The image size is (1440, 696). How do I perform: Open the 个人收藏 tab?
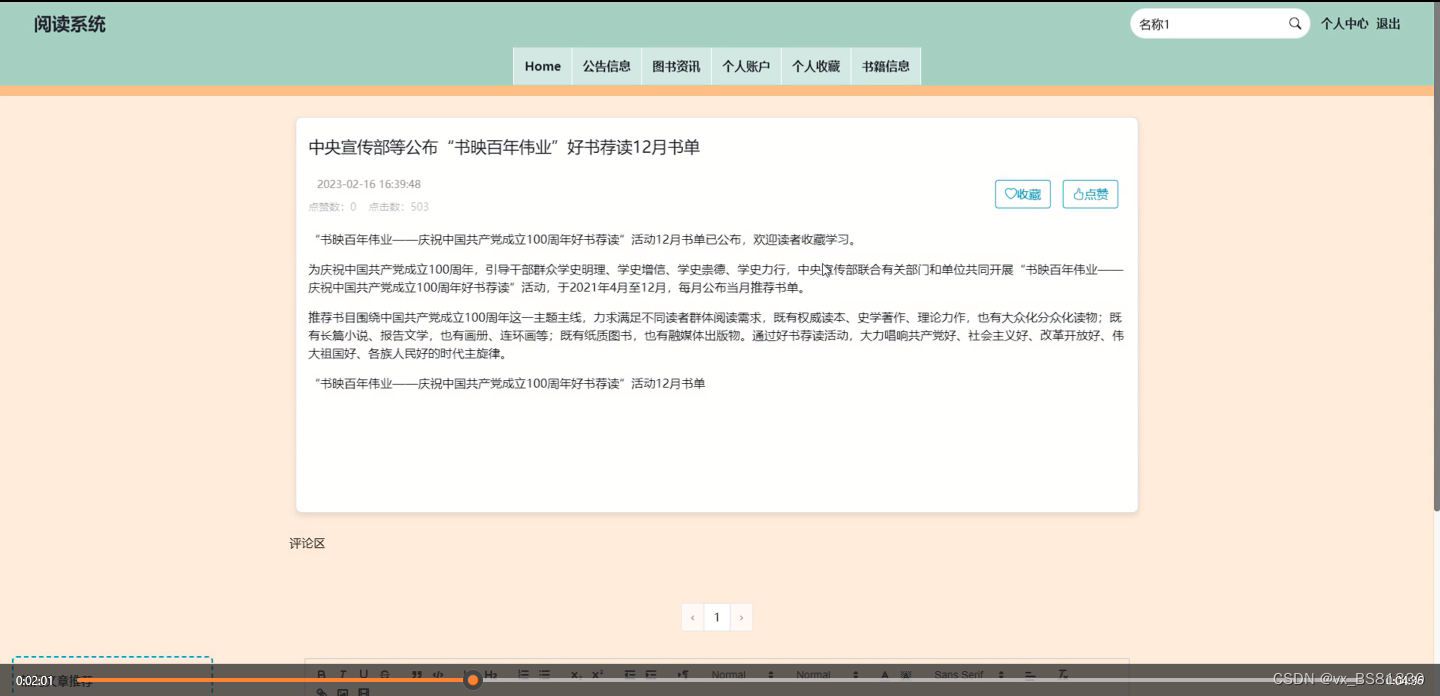(x=816, y=66)
